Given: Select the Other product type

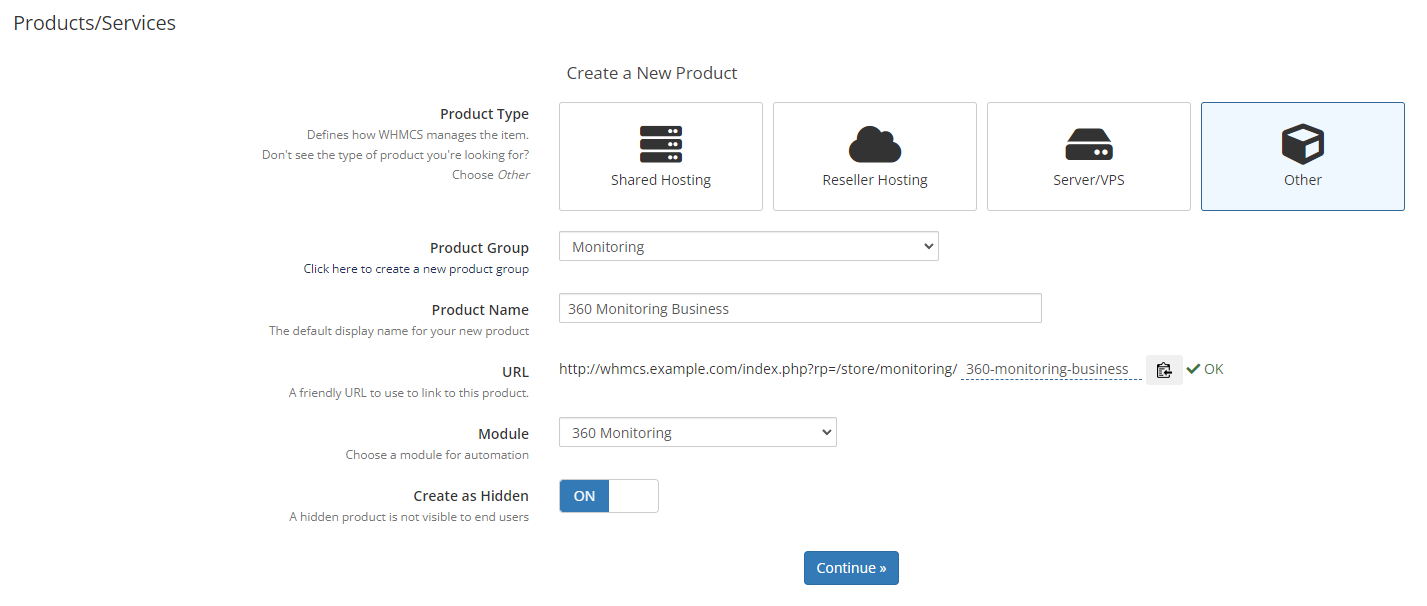Looking at the screenshot, I should 1303,156.
